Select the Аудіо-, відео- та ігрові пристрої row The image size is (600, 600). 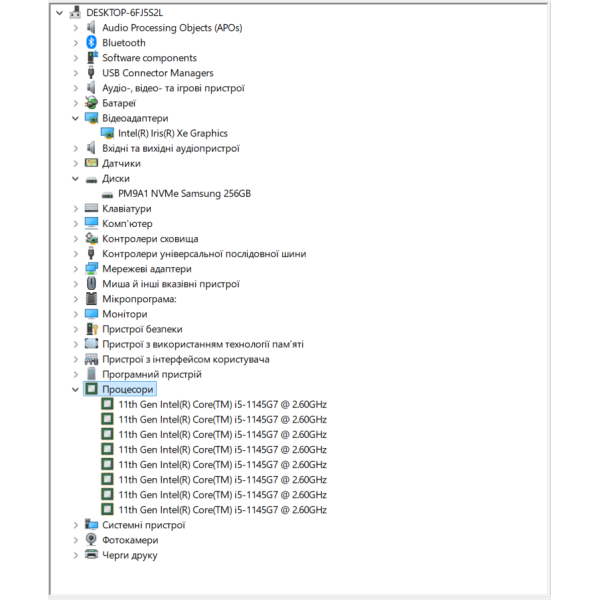tap(173, 88)
